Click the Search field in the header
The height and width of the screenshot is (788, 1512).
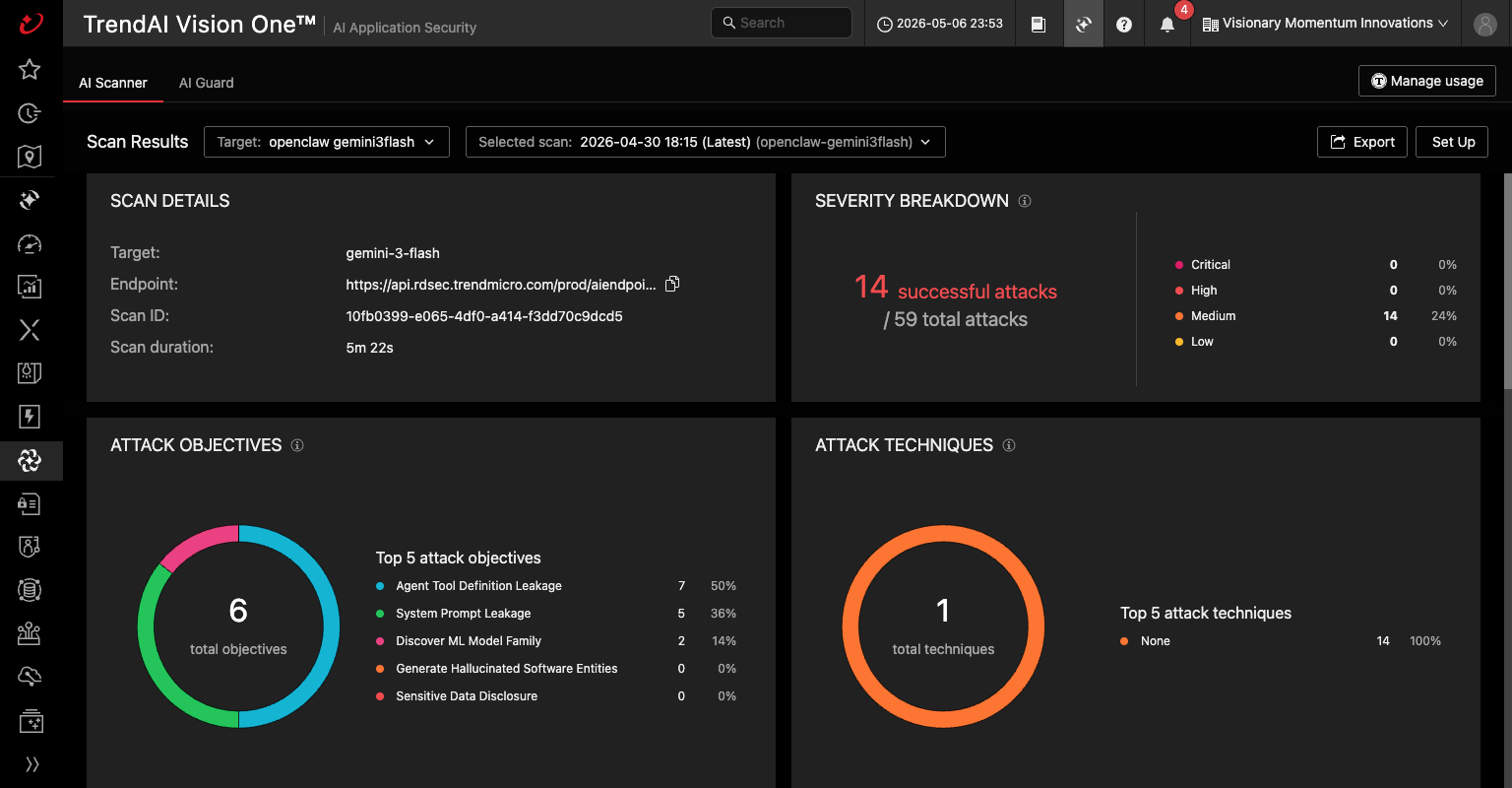[782, 23]
